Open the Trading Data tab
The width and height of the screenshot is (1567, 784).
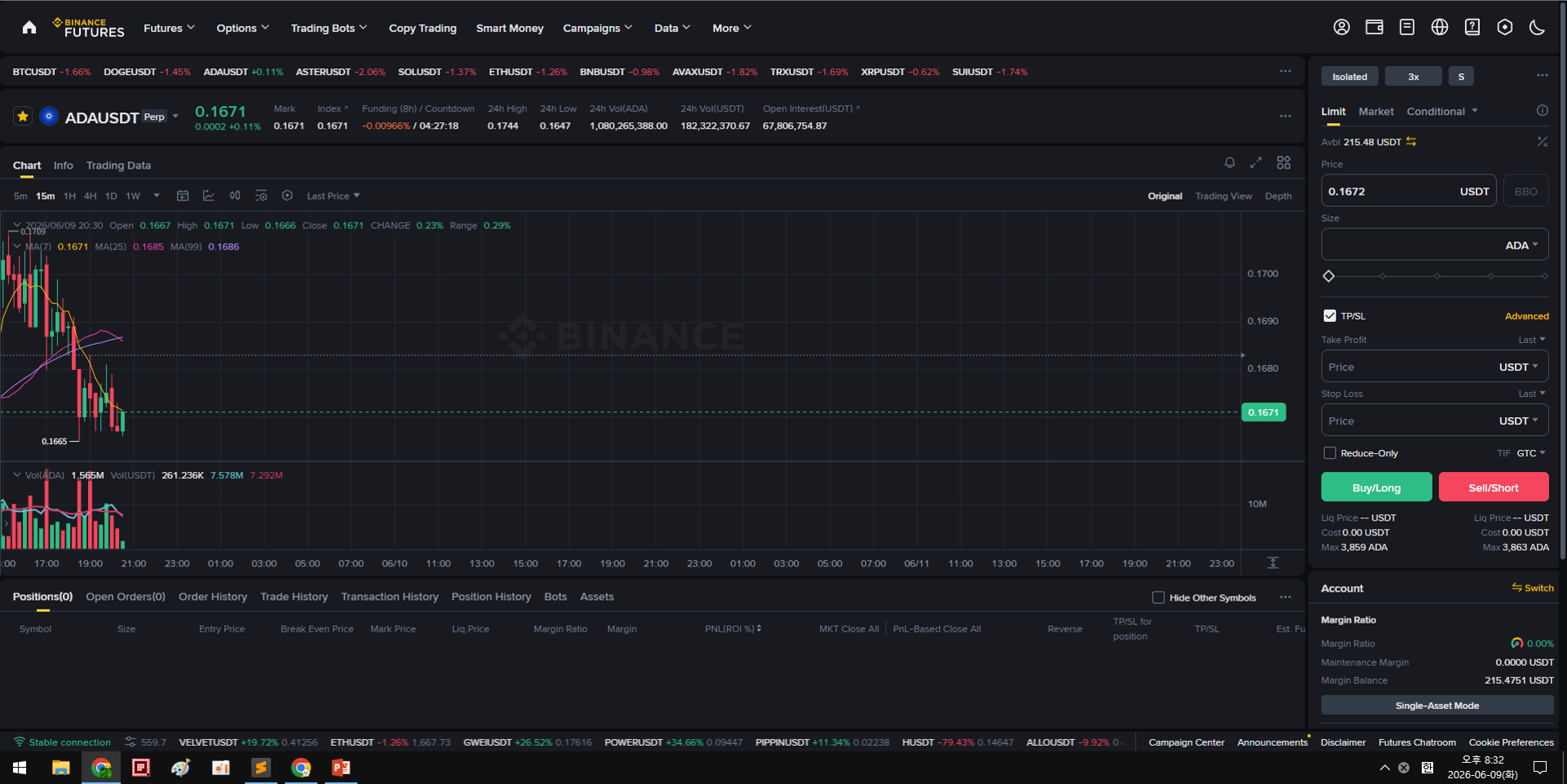tap(118, 165)
